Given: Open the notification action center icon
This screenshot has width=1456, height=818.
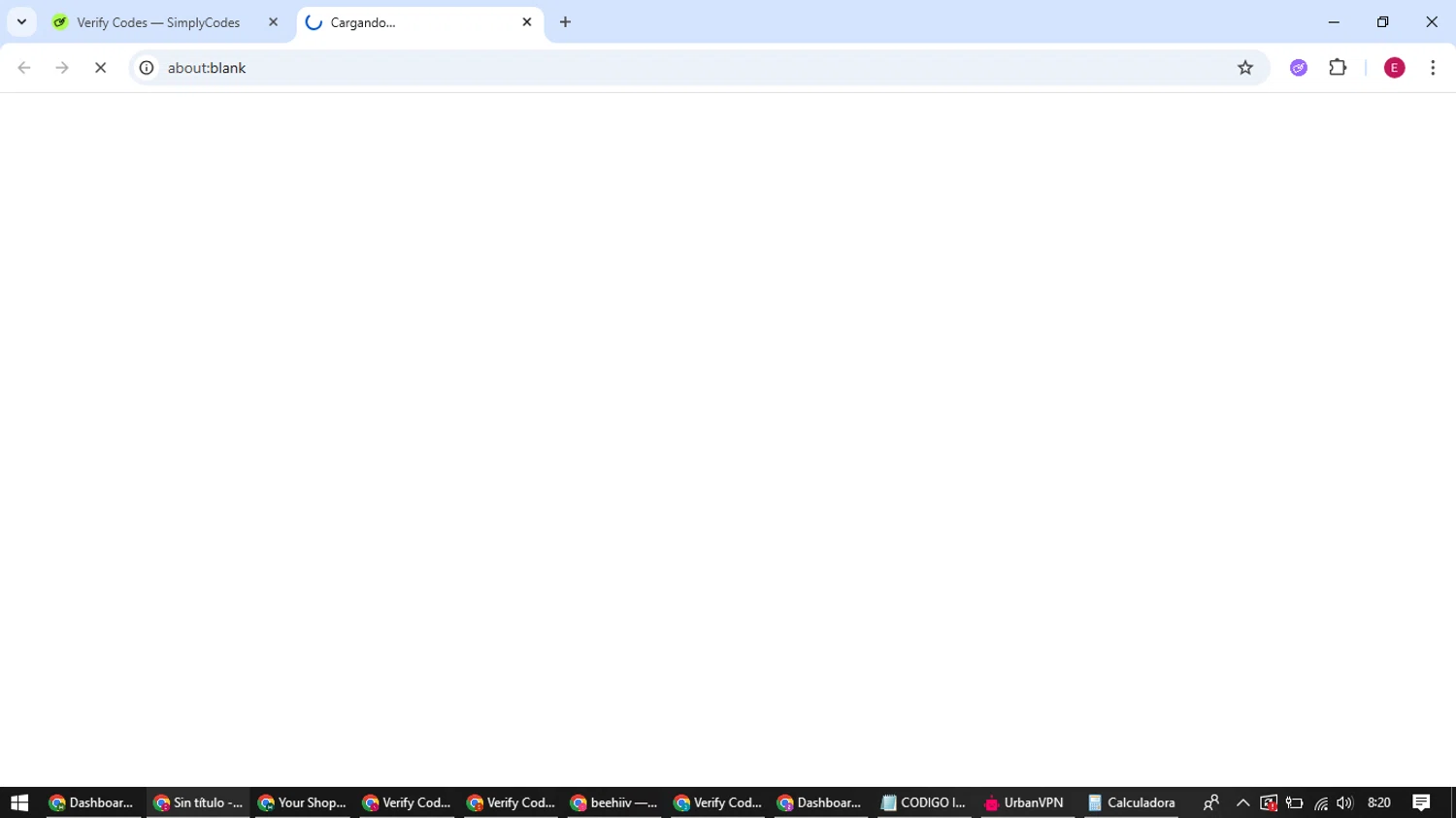Looking at the screenshot, I should pos(1421,802).
